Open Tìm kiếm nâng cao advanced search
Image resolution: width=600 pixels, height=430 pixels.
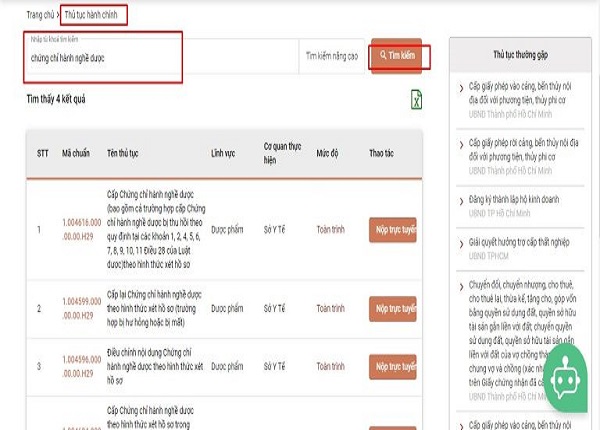332,56
